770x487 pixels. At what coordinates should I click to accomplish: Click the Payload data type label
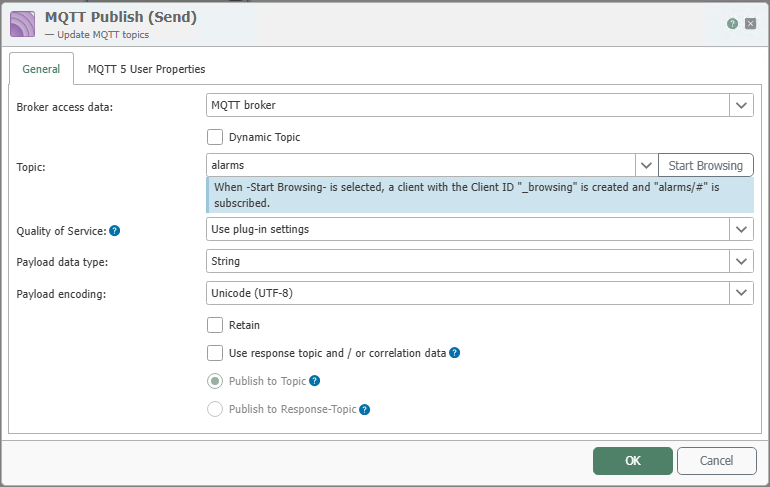pos(62,262)
